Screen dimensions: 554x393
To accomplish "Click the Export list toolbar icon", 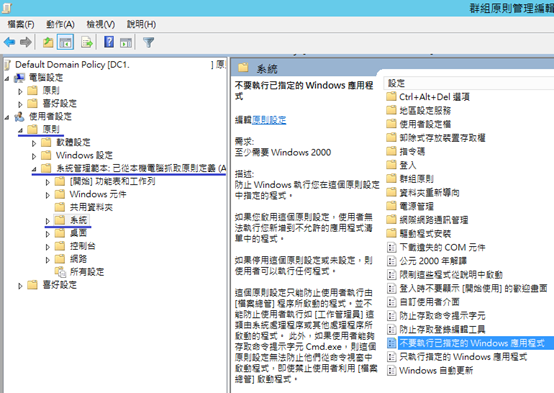I will [x=87, y=43].
